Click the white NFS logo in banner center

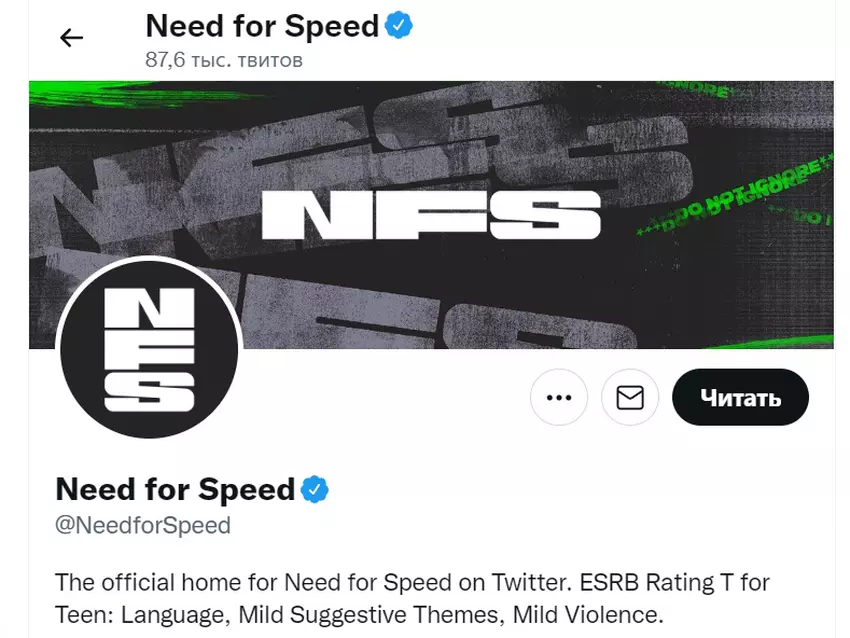click(430, 214)
